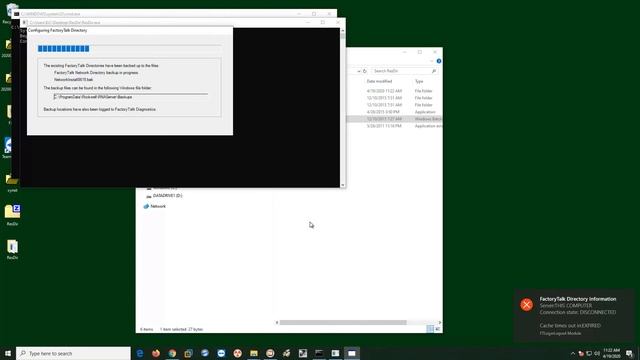Open the Windows Start menu
640x360 pixels.
point(8,353)
